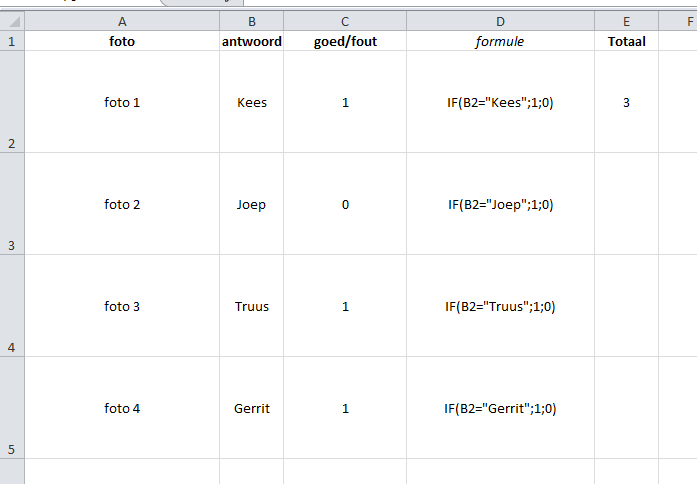Select the 'Truus' answer cell
This screenshot has width=697, height=484.
point(252,306)
